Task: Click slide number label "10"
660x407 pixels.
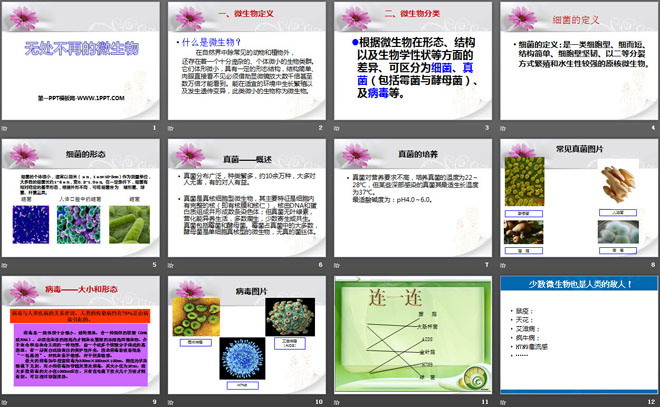Action: 319,402
